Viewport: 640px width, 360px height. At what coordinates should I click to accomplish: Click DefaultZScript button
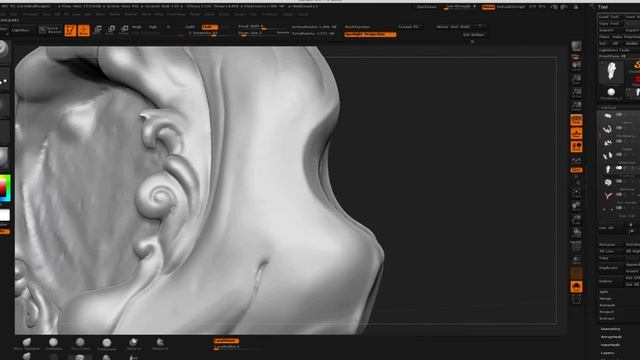tap(511, 7)
